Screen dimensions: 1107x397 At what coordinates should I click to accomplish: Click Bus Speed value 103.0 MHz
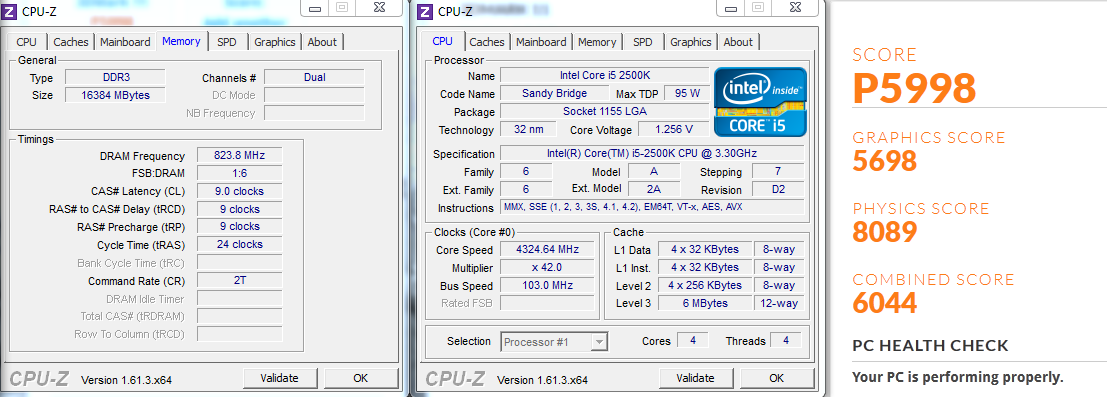click(546, 285)
